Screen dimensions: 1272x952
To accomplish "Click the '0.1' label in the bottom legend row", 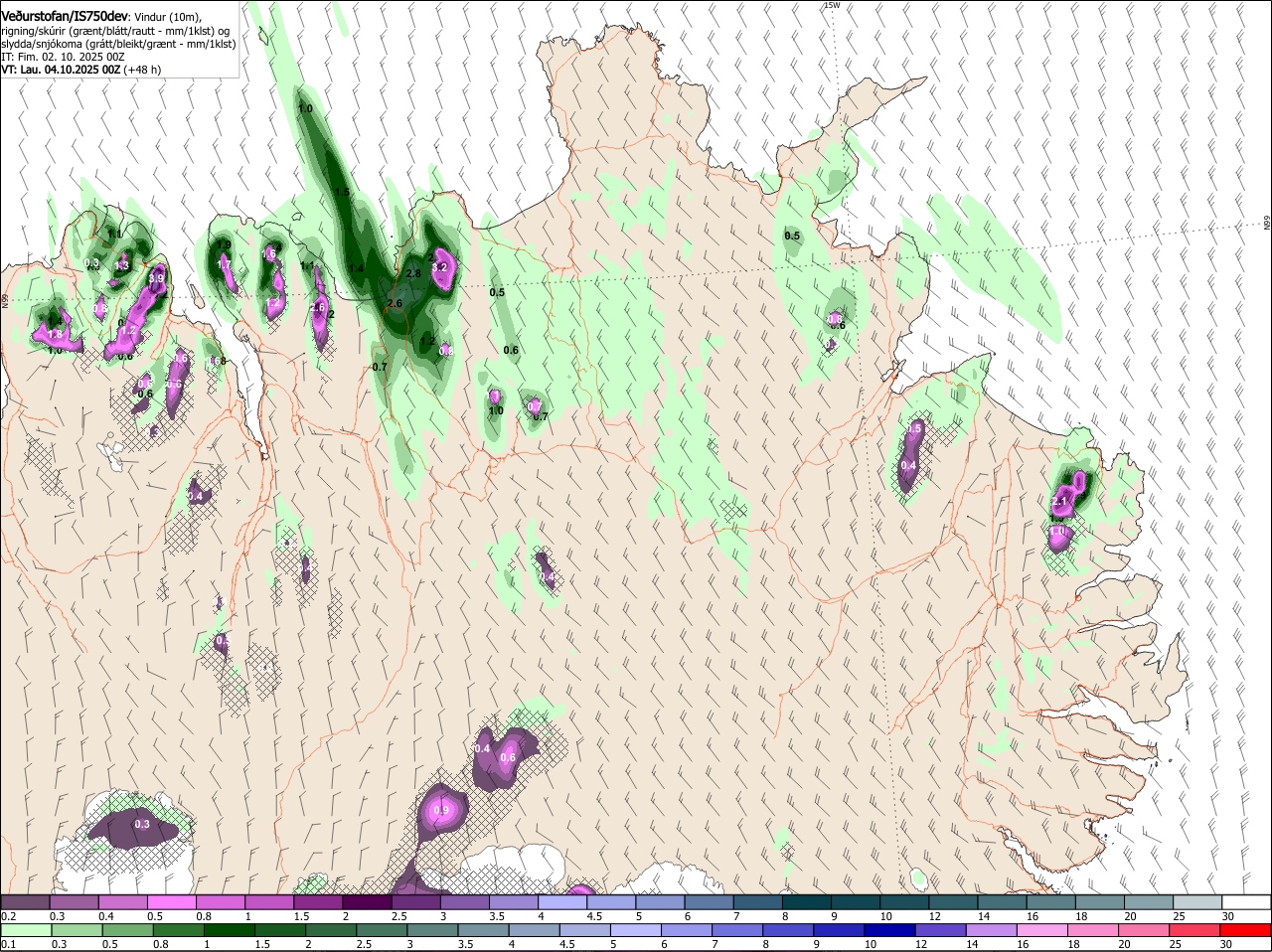I will tap(8, 944).
